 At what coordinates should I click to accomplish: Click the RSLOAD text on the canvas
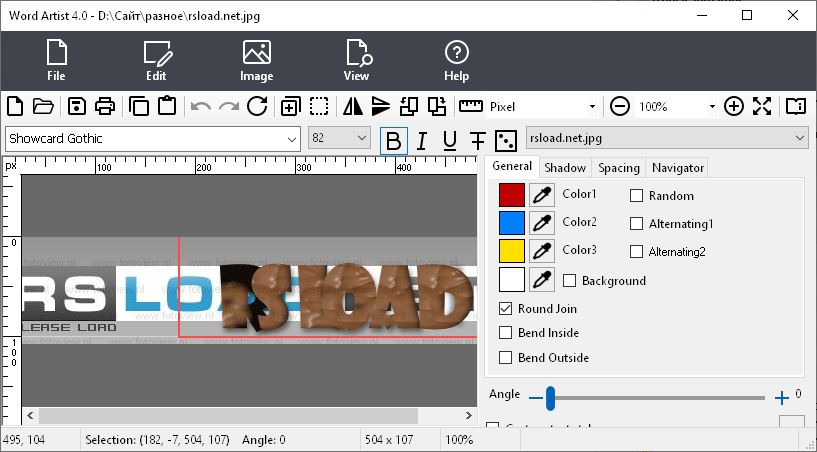[x=346, y=297]
